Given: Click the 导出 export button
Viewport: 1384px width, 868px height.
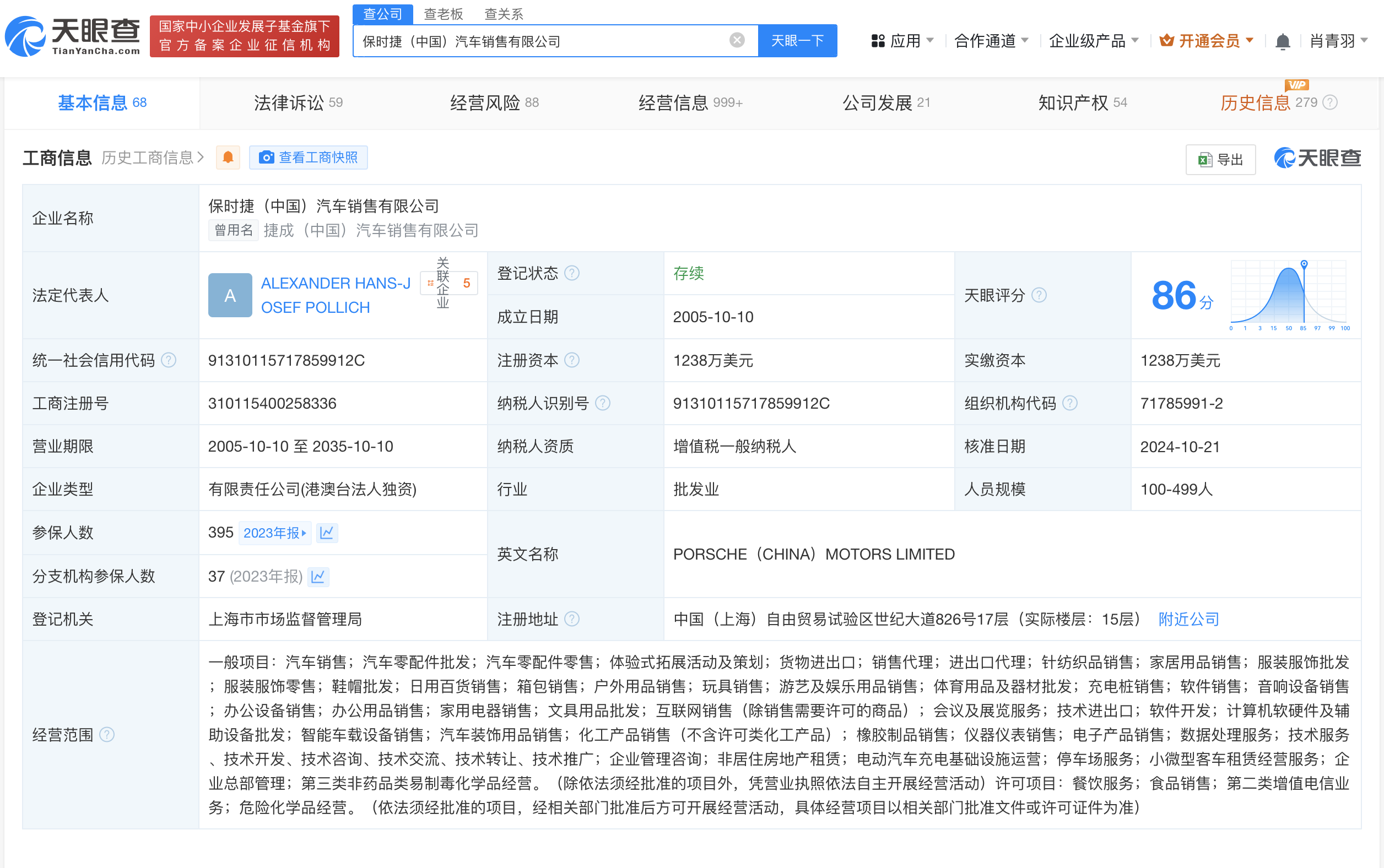Looking at the screenshot, I should pos(1220,159).
